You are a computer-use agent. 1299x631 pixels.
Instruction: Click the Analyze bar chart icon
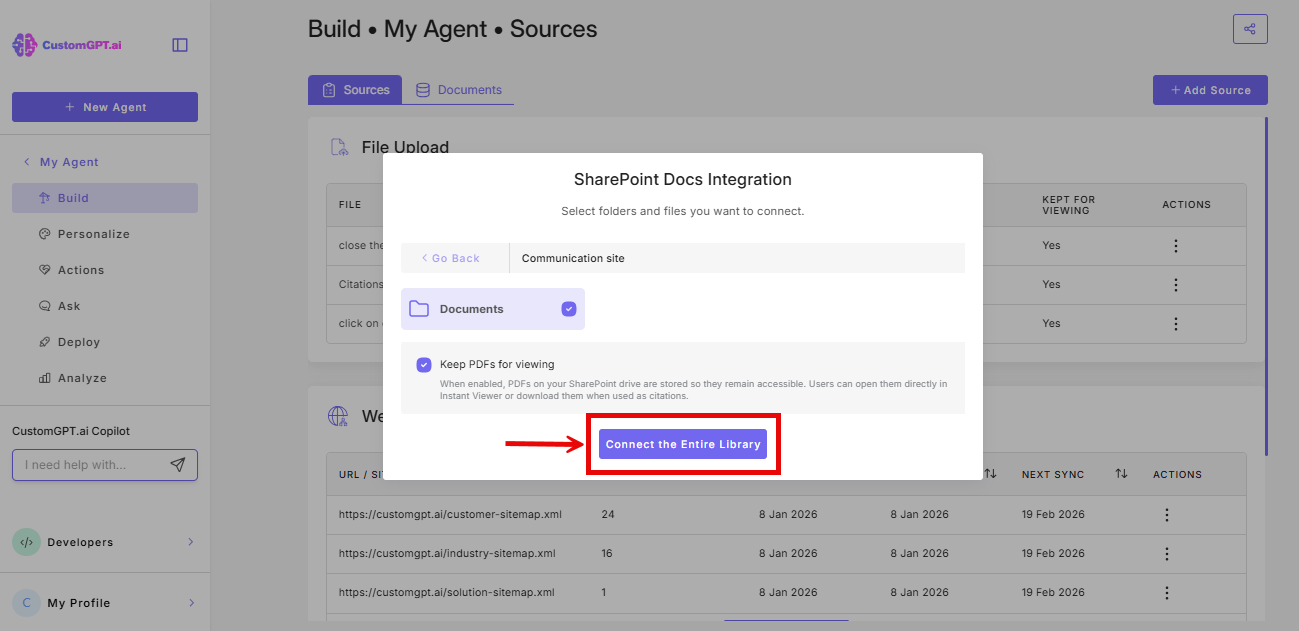coord(44,378)
